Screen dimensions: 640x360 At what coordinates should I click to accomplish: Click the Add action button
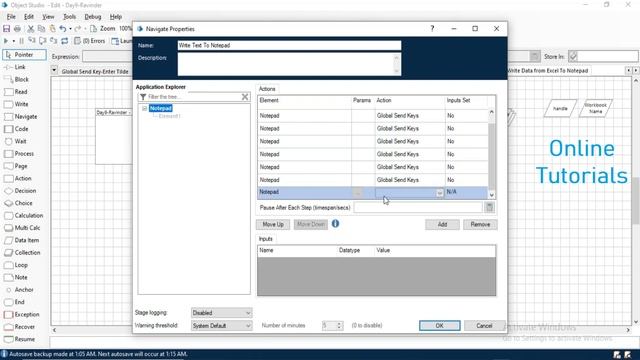442,224
